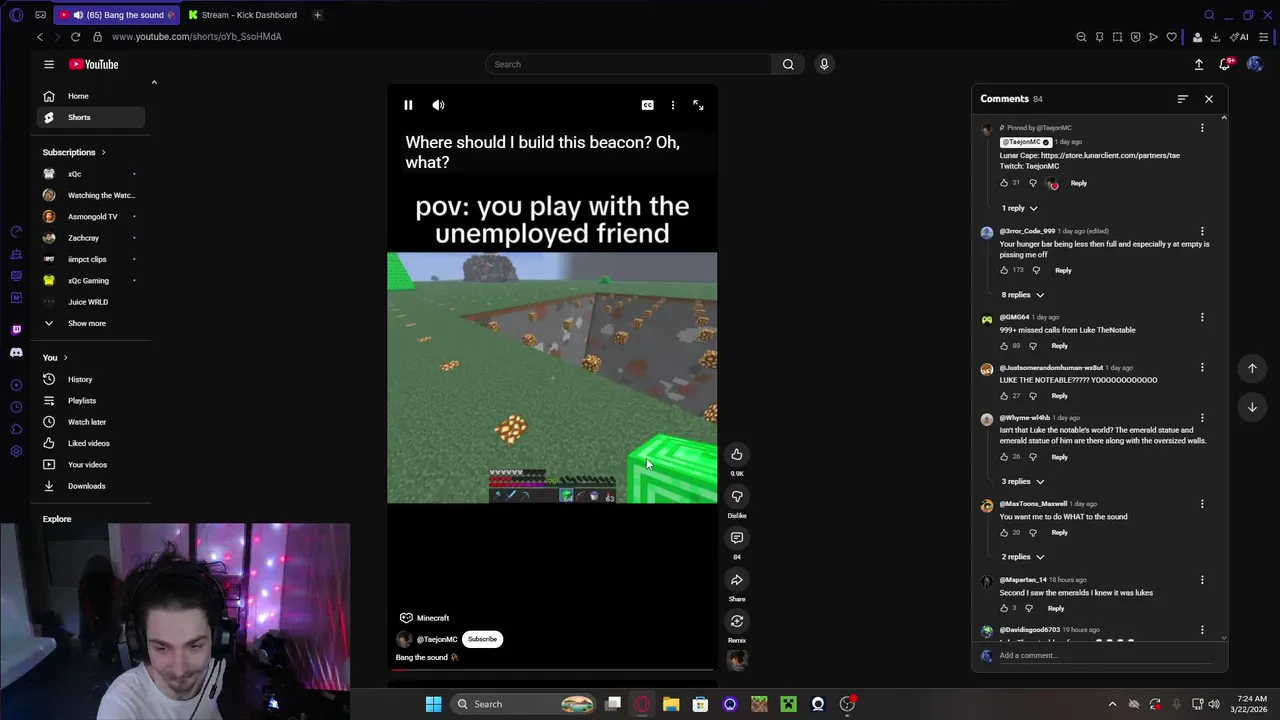This screenshot has width=1280, height=720.
Task: Open YouTube notifications bell
Action: [x=1224, y=64]
